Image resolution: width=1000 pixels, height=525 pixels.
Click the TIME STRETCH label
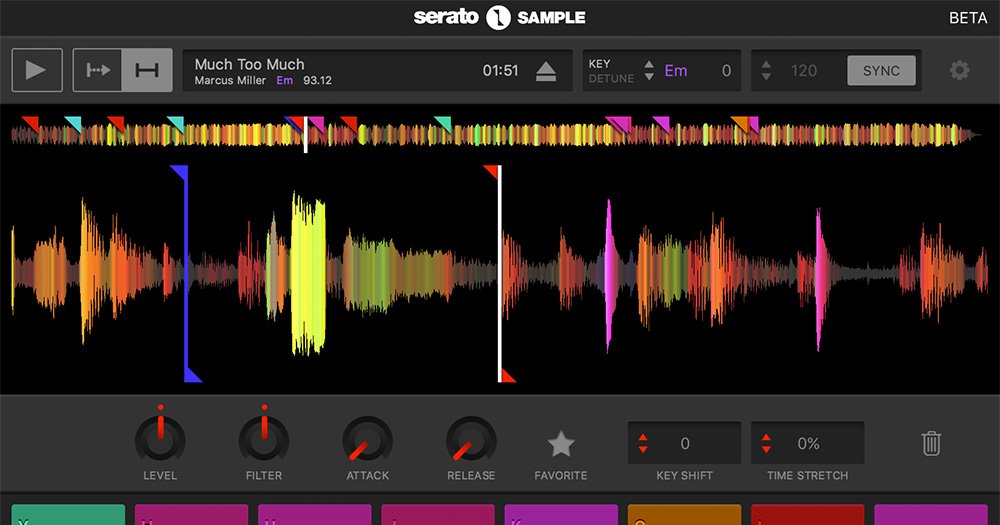[x=807, y=476]
